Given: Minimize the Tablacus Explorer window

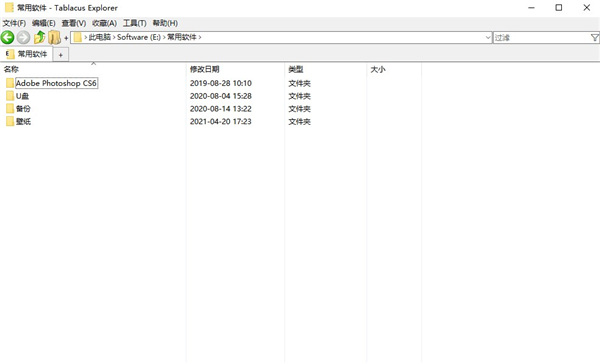Looking at the screenshot, I should click(x=531, y=8).
